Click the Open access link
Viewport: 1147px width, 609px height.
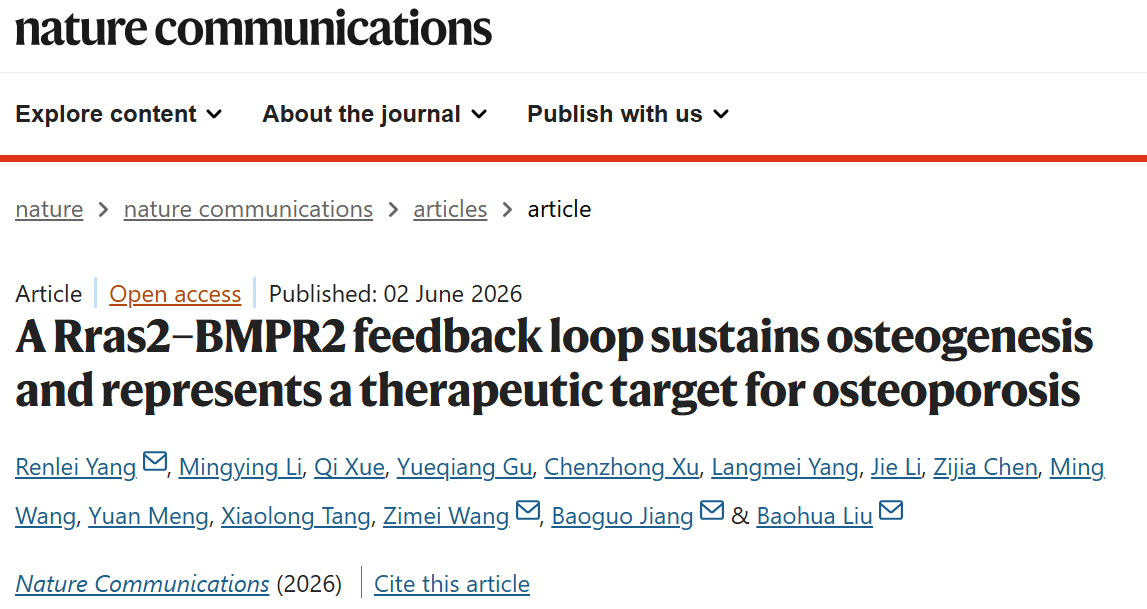point(175,294)
